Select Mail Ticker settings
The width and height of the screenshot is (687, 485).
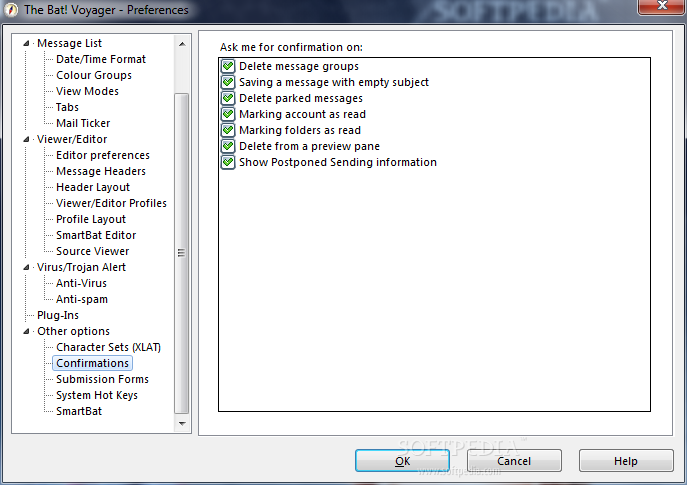[83, 123]
